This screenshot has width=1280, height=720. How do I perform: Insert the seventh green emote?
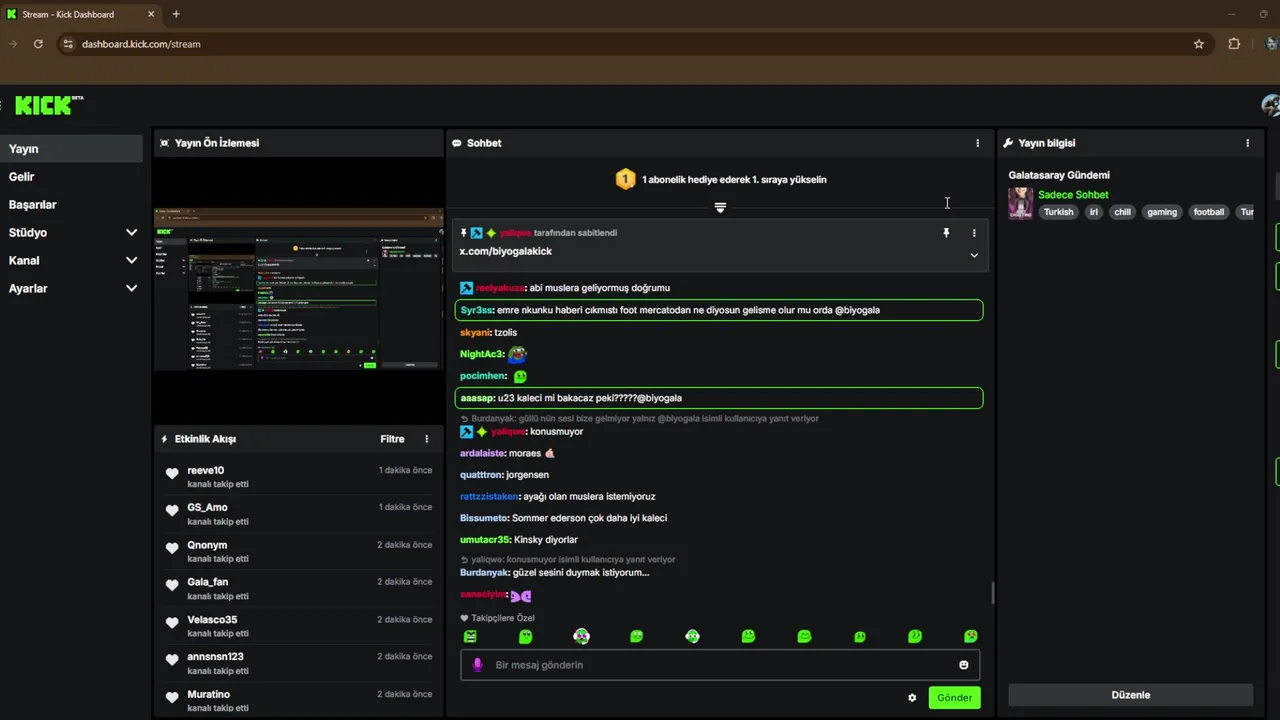[804, 636]
